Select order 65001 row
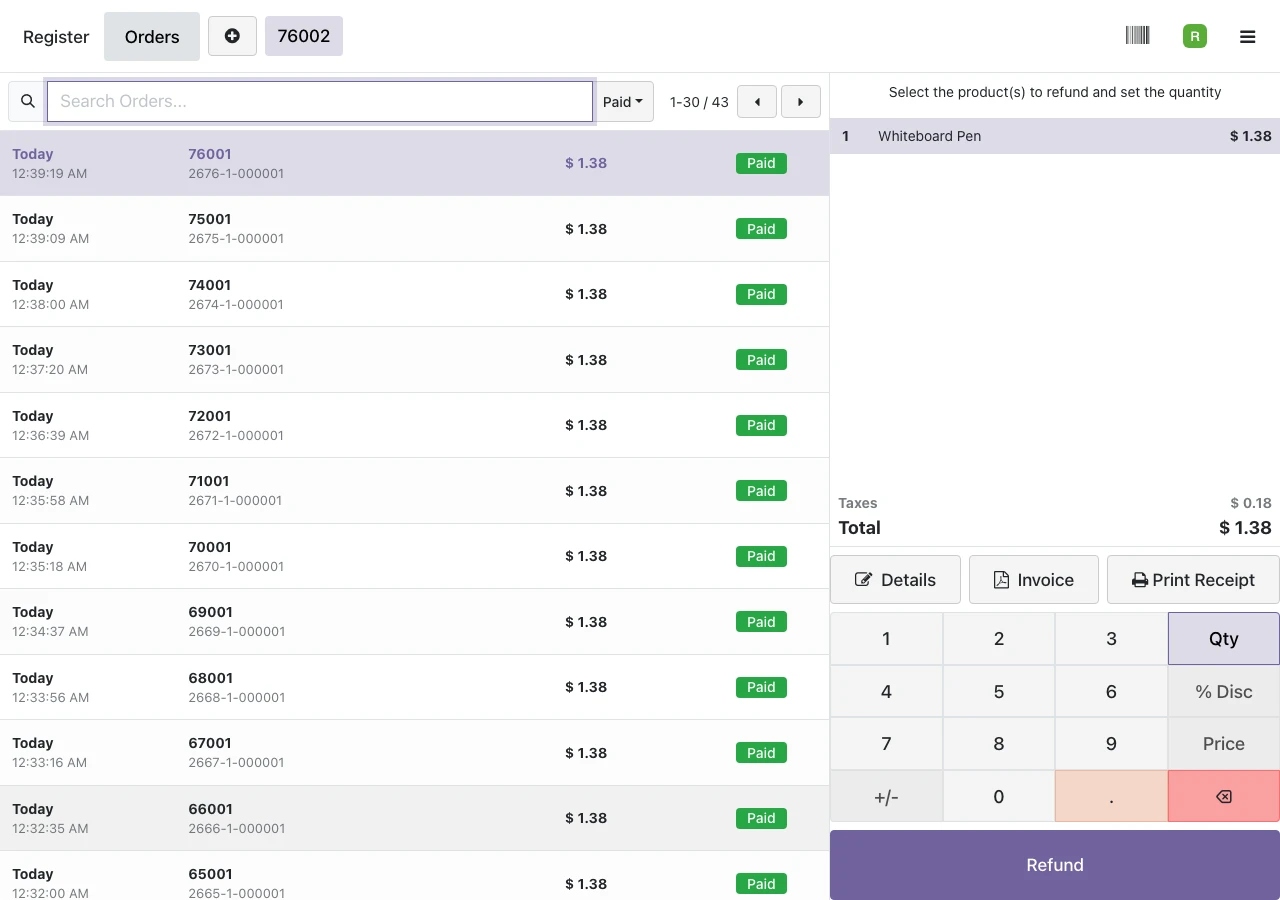Screen dimensions: 1280x900 tap(414, 876)
